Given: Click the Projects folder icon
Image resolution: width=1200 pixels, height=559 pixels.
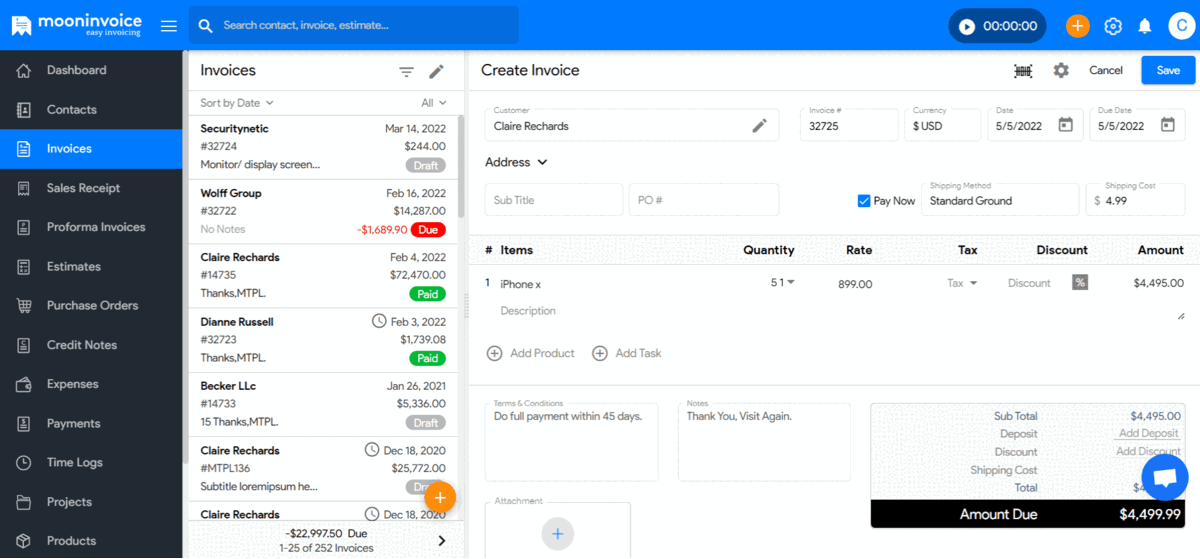Looking at the screenshot, I should point(24,502).
